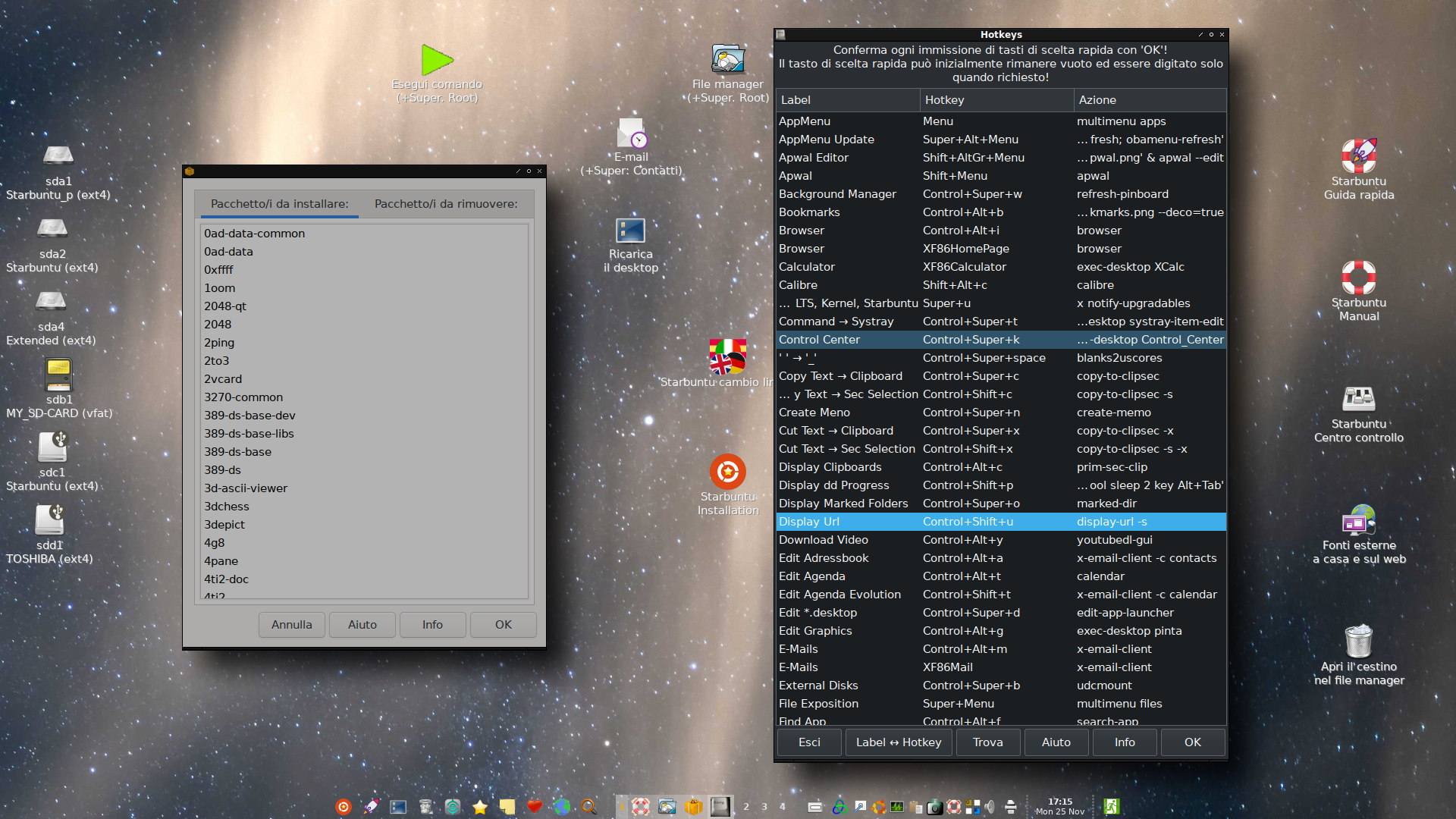Viewport: 1456px width, 819px height.
Task: Open Ricarica il desktop icon
Action: tap(630, 231)
